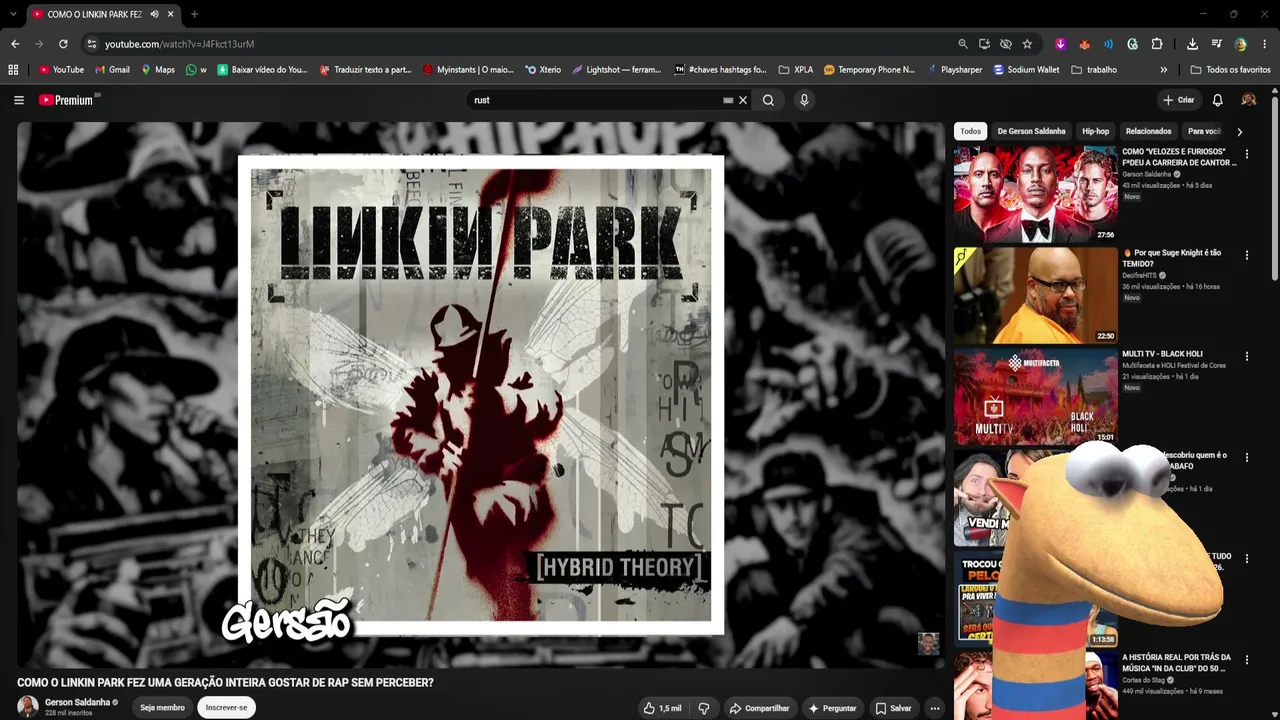The height and width of the screenshot is (720, 1280).
Task: Open options for Velozes e Furiosos video
Action: pyautogui.click(x=1246, y=155)
